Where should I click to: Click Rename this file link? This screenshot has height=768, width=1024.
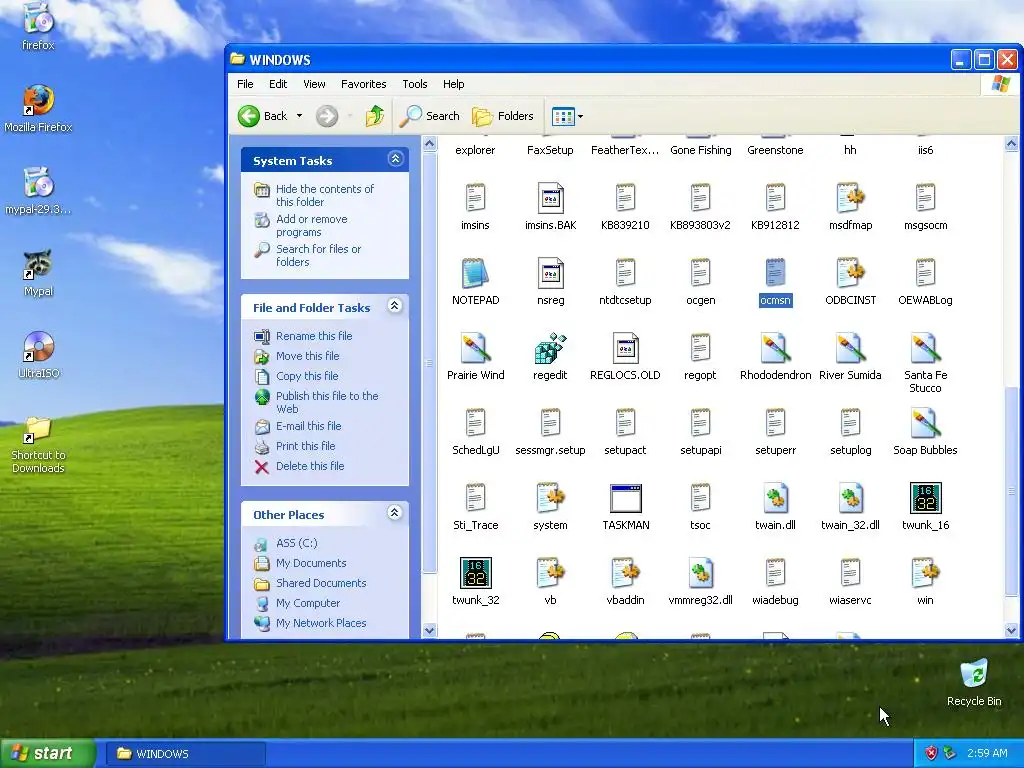click(314, 336)
